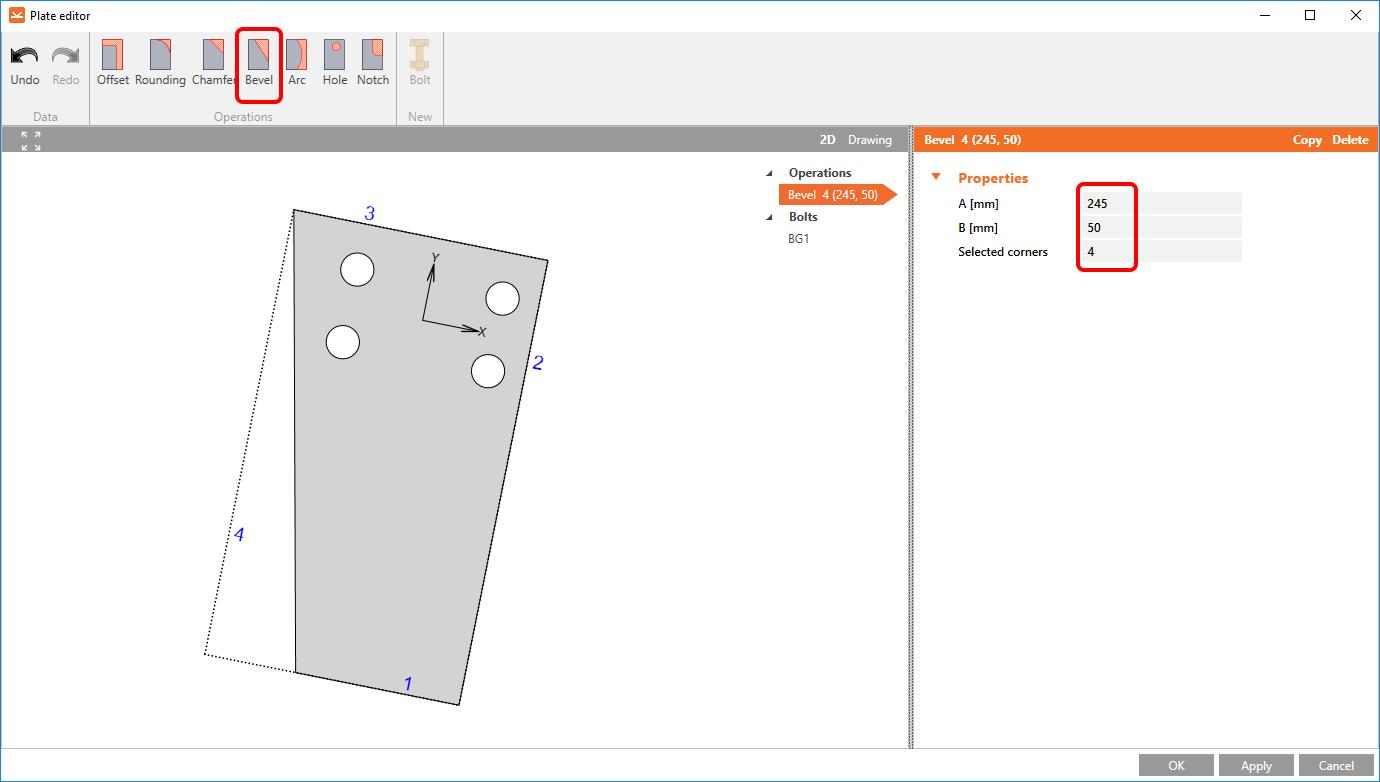
Task: Collapse the Properties section
Action: coord(936,178)
